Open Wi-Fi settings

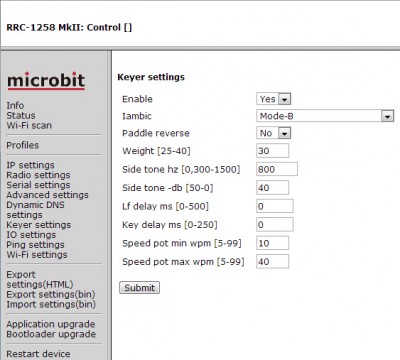tap(37, 255)
